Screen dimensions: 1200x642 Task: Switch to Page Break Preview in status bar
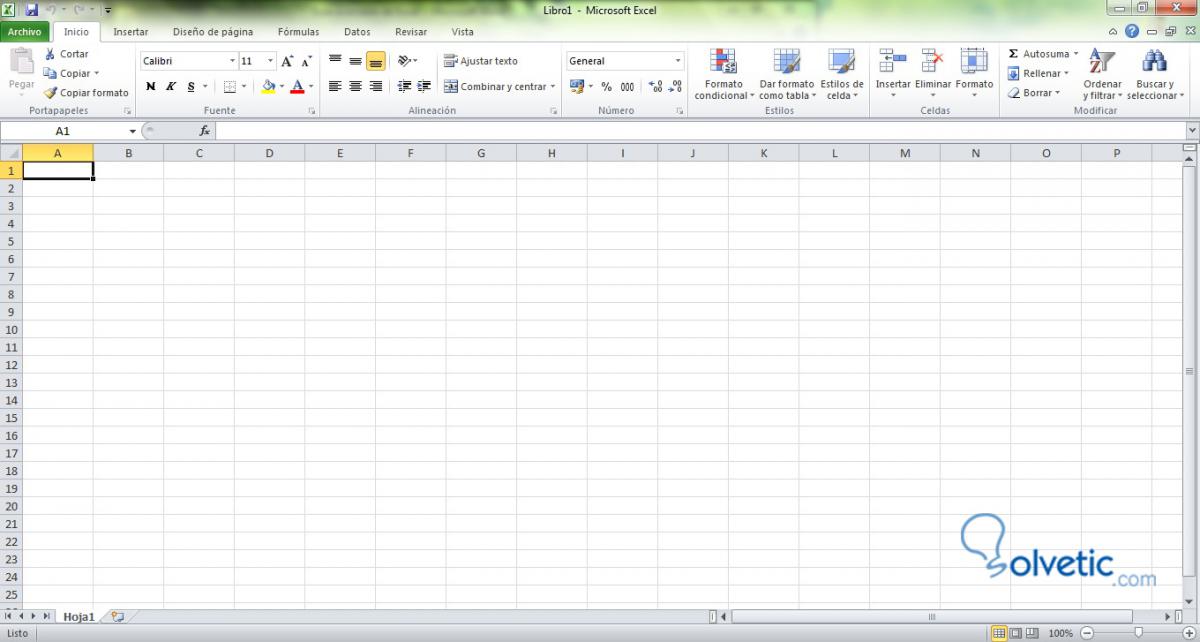pyautogui.click(x=1032, y=633)
